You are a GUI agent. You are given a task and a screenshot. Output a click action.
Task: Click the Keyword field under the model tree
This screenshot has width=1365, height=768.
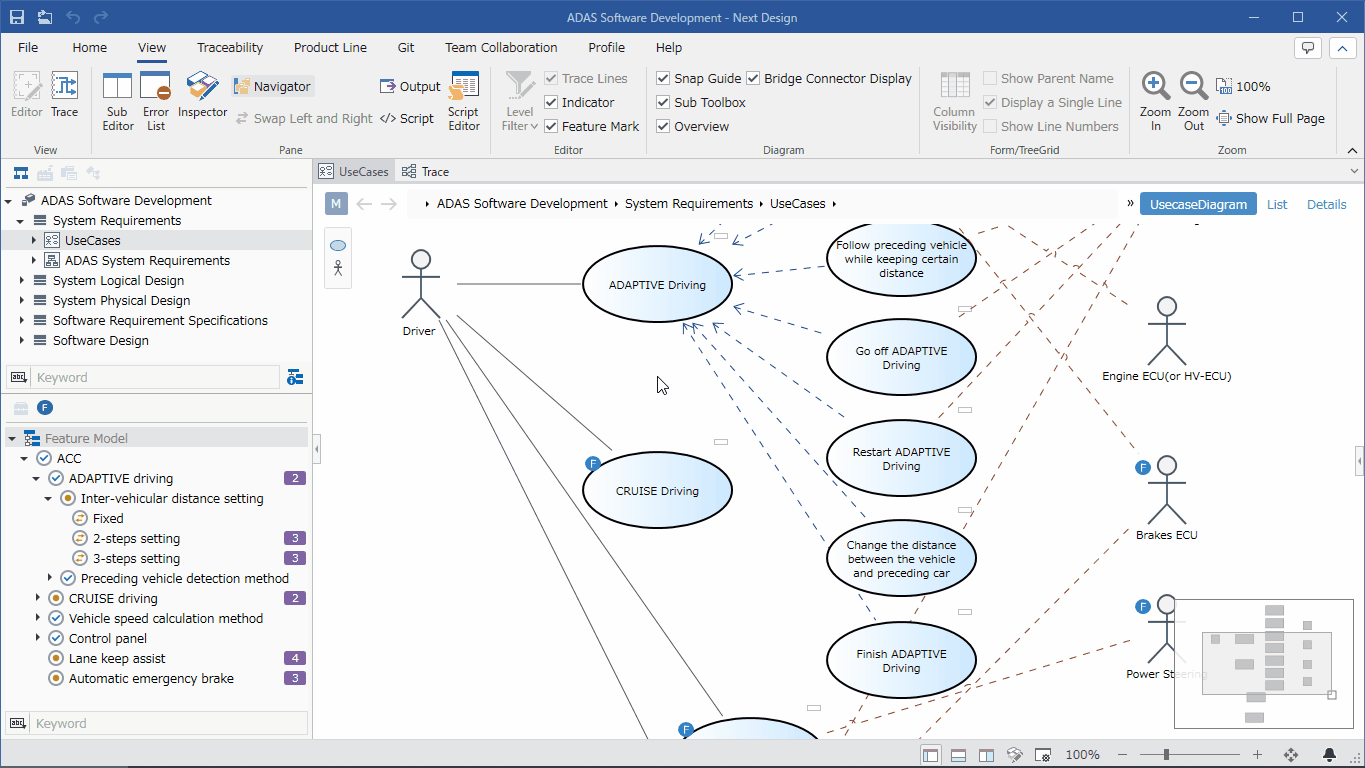156,377
